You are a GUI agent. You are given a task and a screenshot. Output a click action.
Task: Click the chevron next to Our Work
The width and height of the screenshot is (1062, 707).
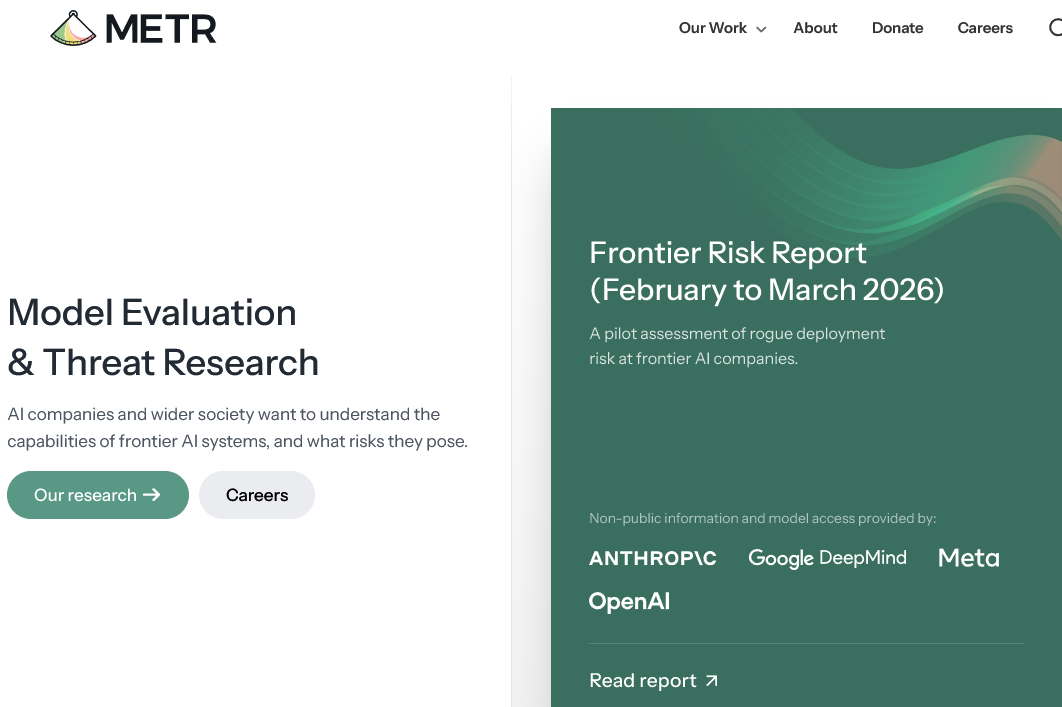tap(761, 29)
